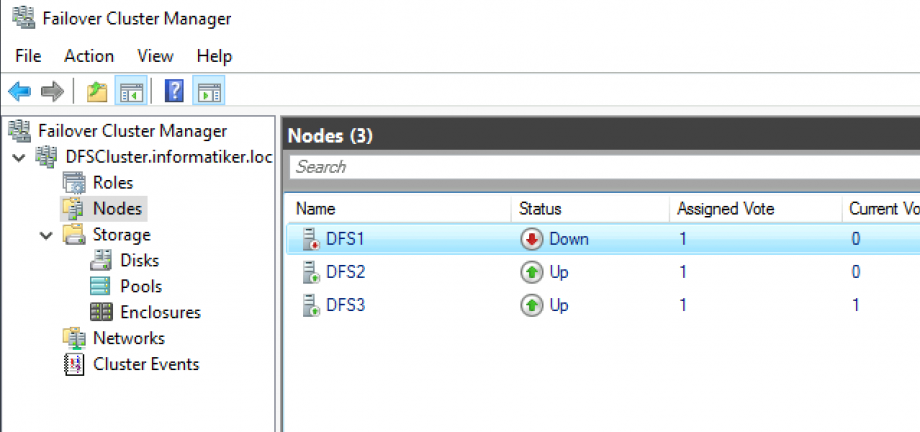Open the View menu
The height and width of the screenshot is (432, 920).
[x=155, y=56]
